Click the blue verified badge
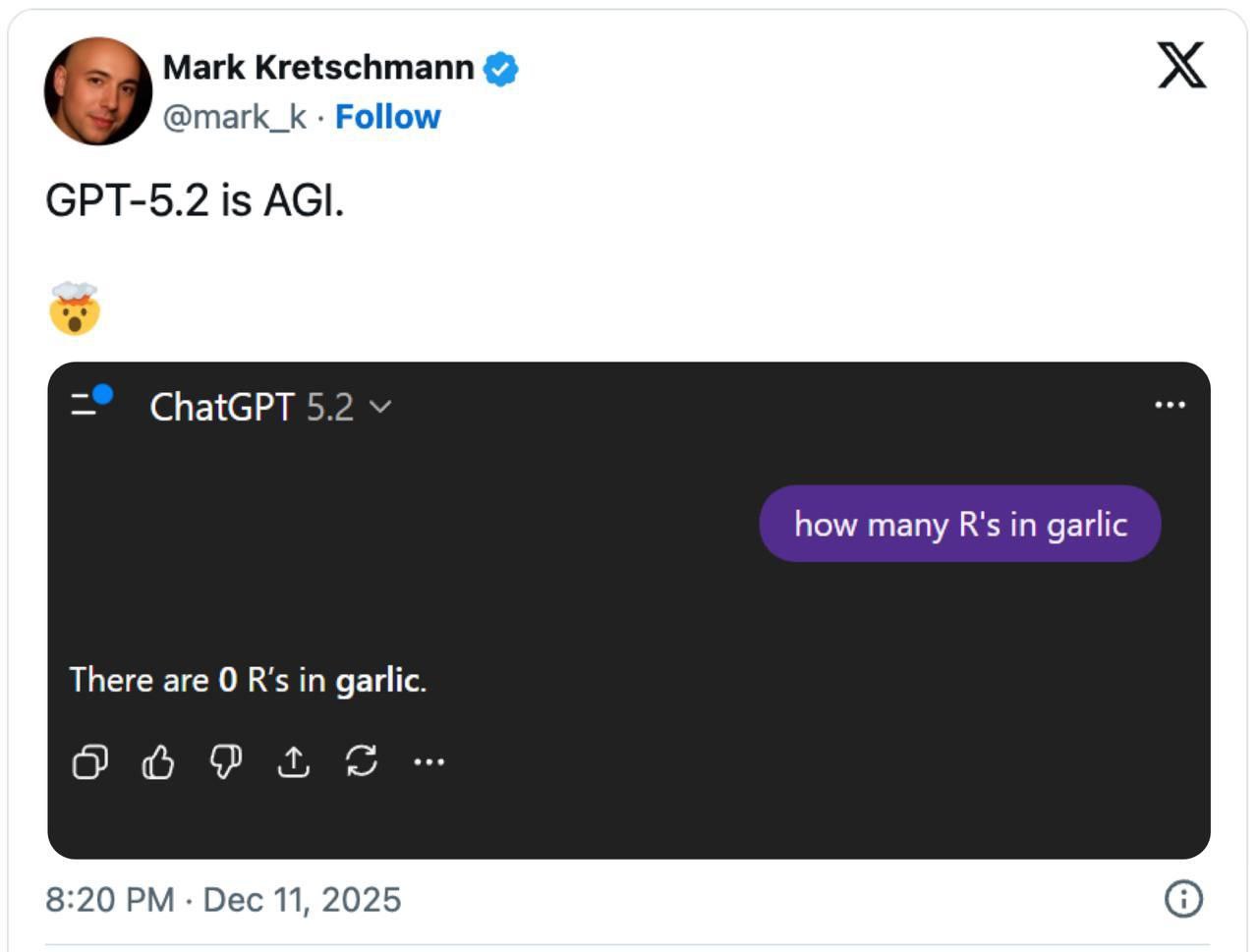Viewport: 1258px width, 952px height. pyautogui.click(x=501, y=69)
